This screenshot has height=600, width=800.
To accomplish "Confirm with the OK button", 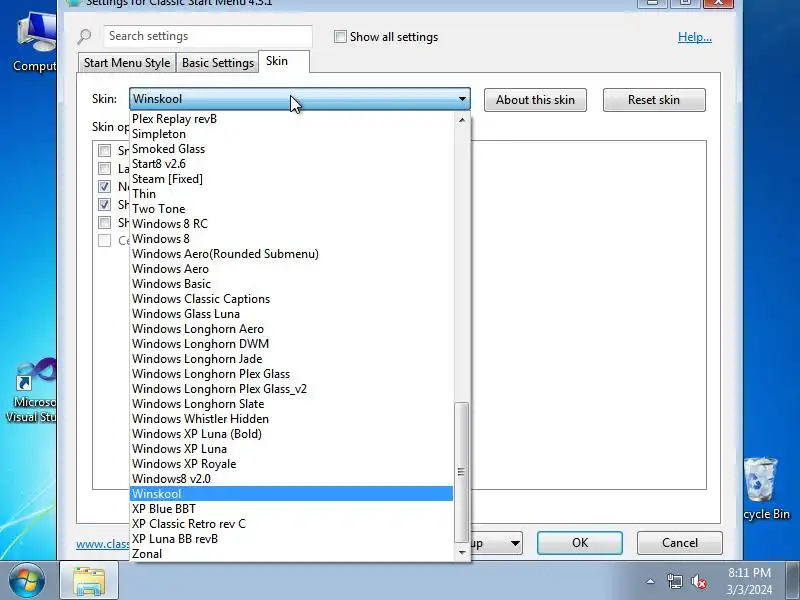I will (x=580, y=543).
